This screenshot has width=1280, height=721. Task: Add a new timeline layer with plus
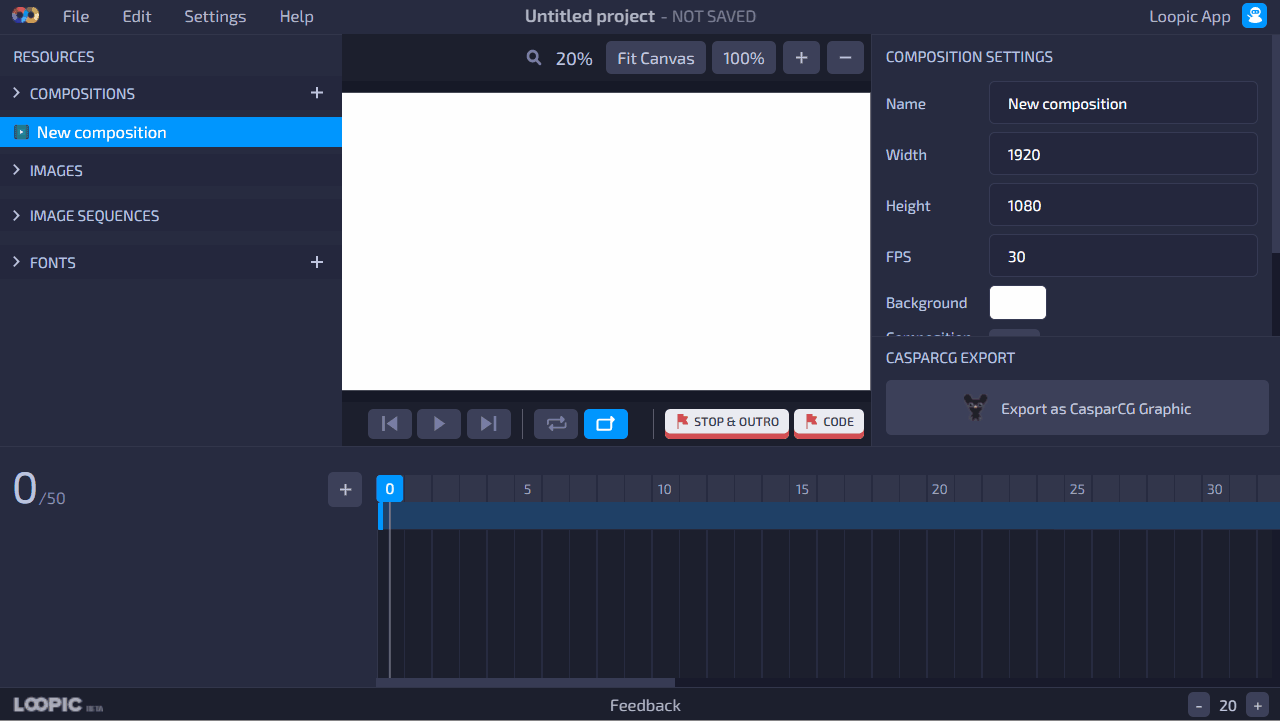point(345,490)
